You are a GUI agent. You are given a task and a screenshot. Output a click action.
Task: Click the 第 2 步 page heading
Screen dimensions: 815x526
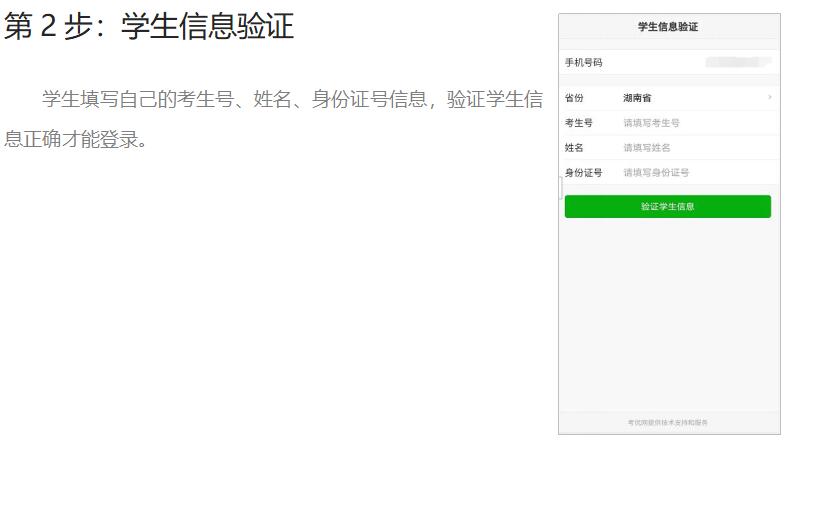coord(149,27)
